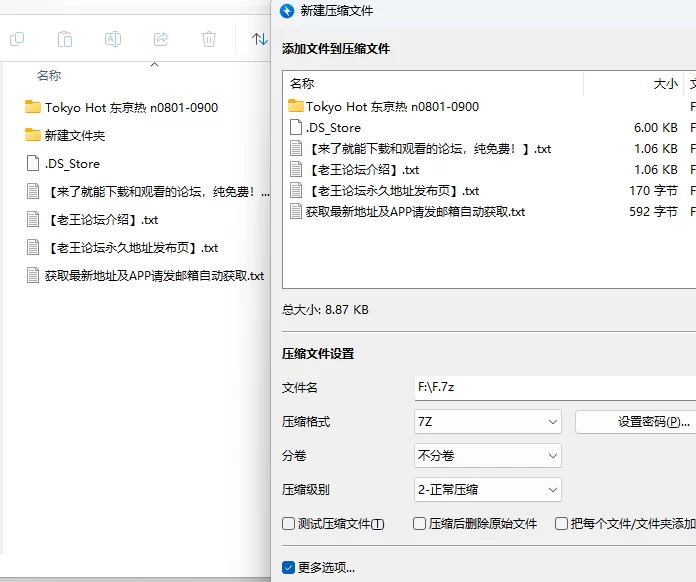Screen dimensions: 696x582
Task: Select '【老王论坛永久地址发布页】.txt' name in Explorer
Action: (131, 248)
